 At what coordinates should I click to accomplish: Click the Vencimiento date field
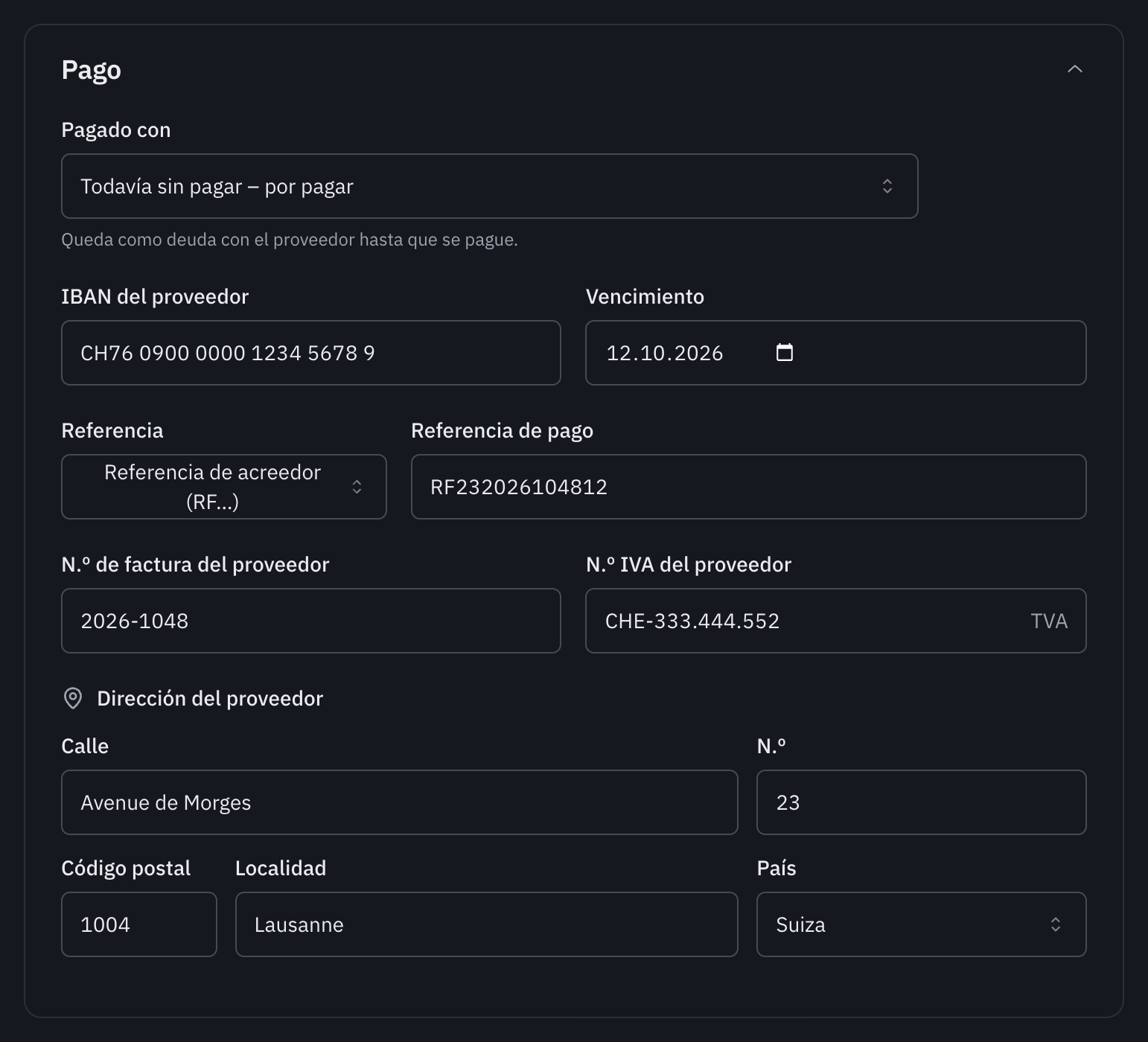click(836, 353)
